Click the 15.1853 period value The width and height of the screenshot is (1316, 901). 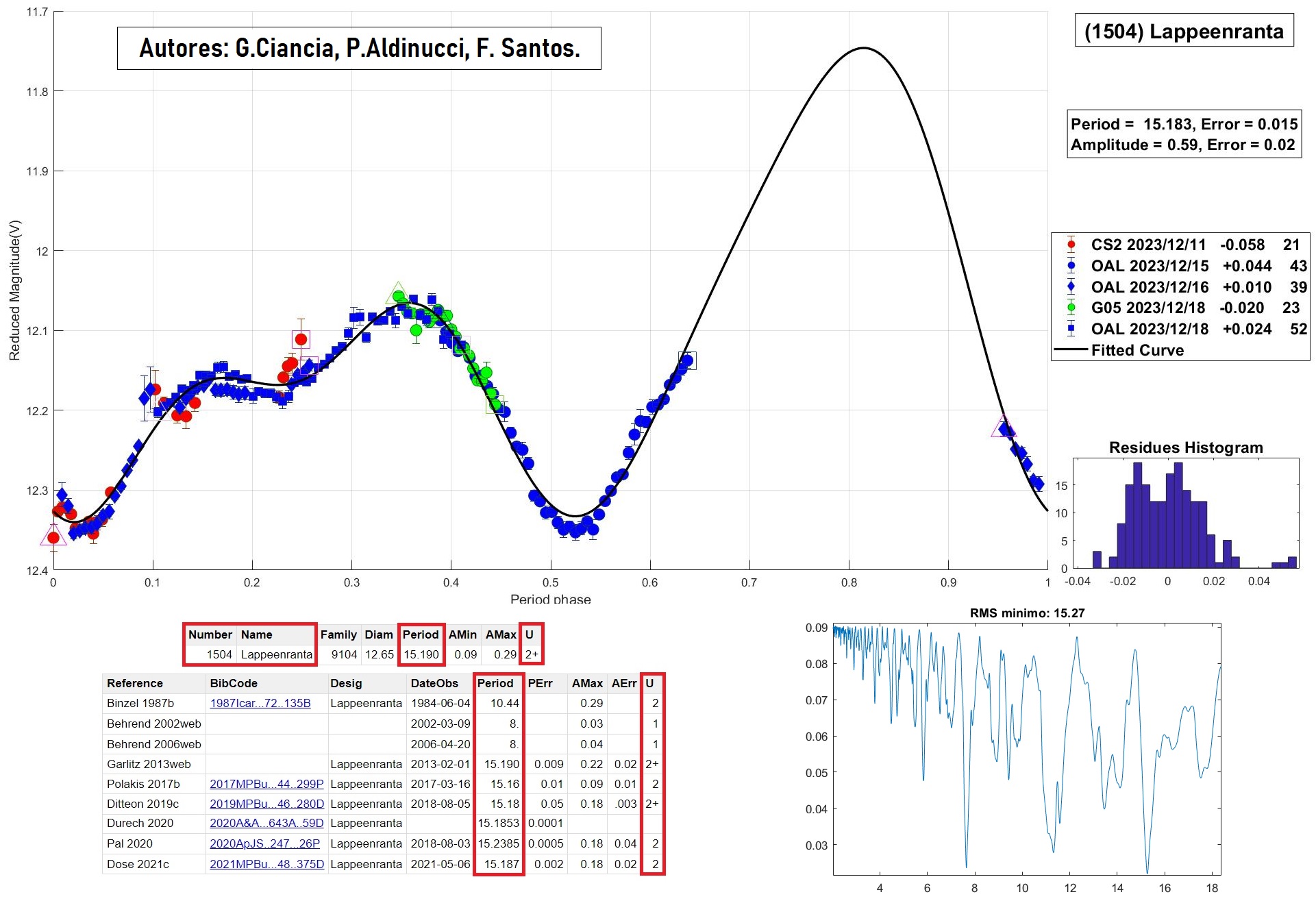[x=499, y=823]
